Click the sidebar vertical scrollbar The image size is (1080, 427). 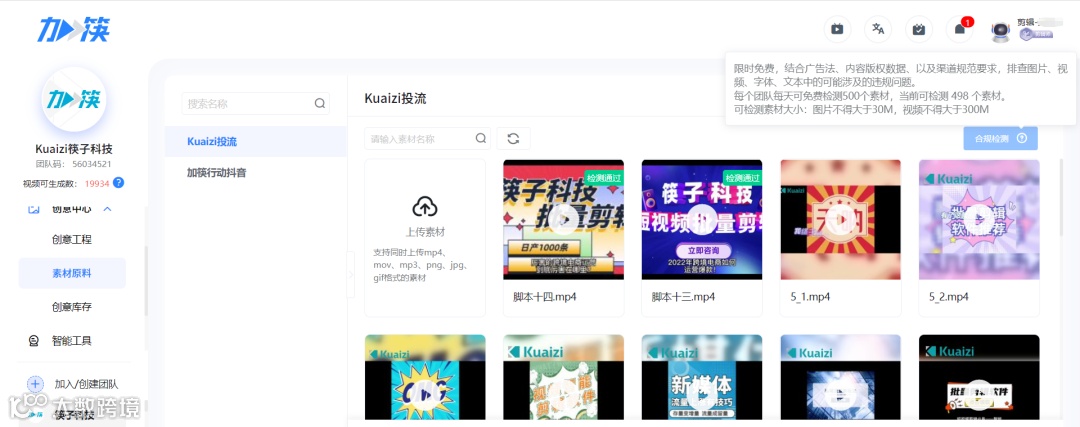tap(145, 282)
